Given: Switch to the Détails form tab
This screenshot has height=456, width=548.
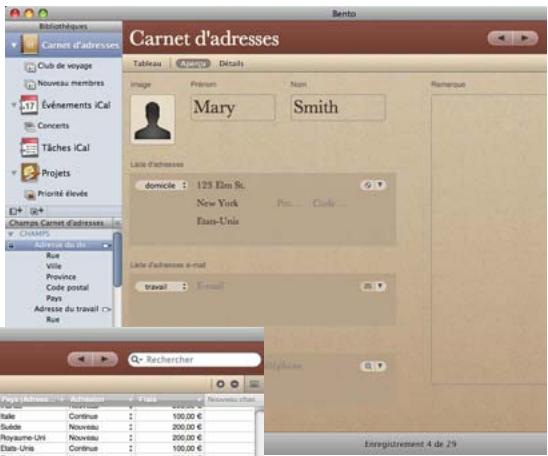Looking at the screenshot, I should tap(231, 64).
